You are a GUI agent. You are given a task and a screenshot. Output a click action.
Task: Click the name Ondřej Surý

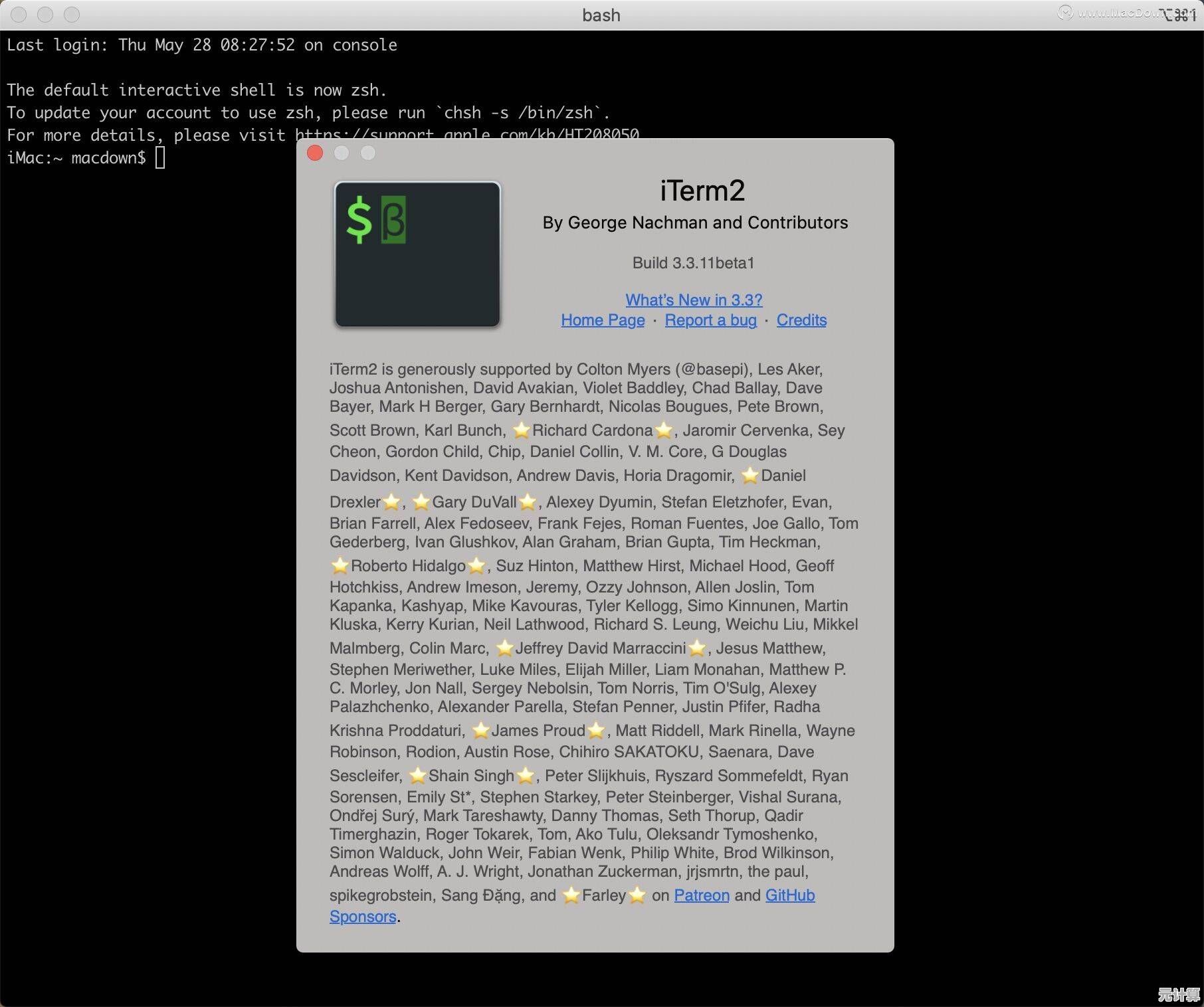pyautogui.click(x=372, y=816)
